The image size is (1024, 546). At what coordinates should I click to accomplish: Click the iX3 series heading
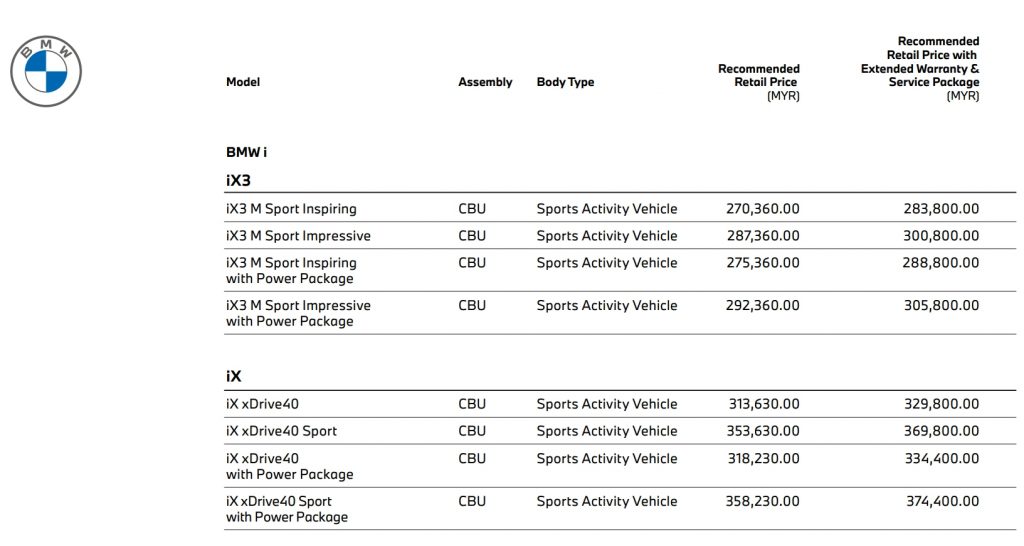[237, 180]
